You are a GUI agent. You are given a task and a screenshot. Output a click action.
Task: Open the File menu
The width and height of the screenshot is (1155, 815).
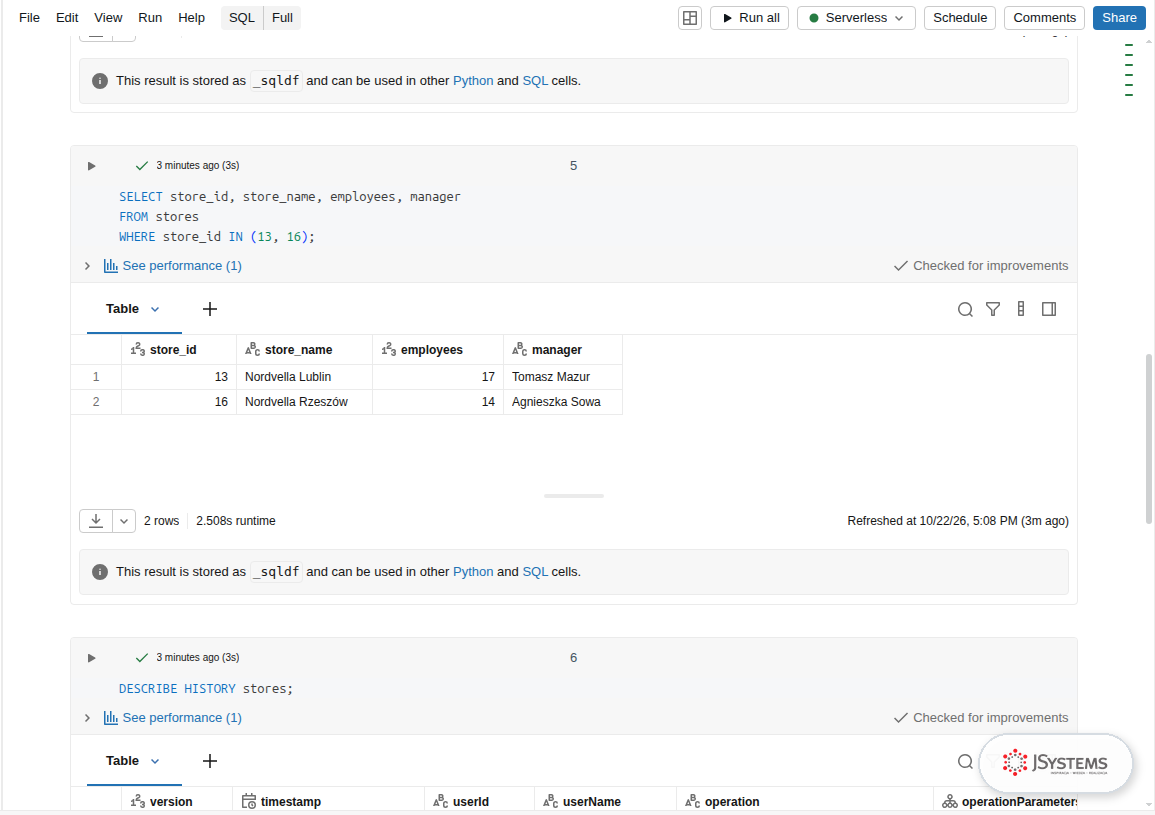[x=29, y=18]
